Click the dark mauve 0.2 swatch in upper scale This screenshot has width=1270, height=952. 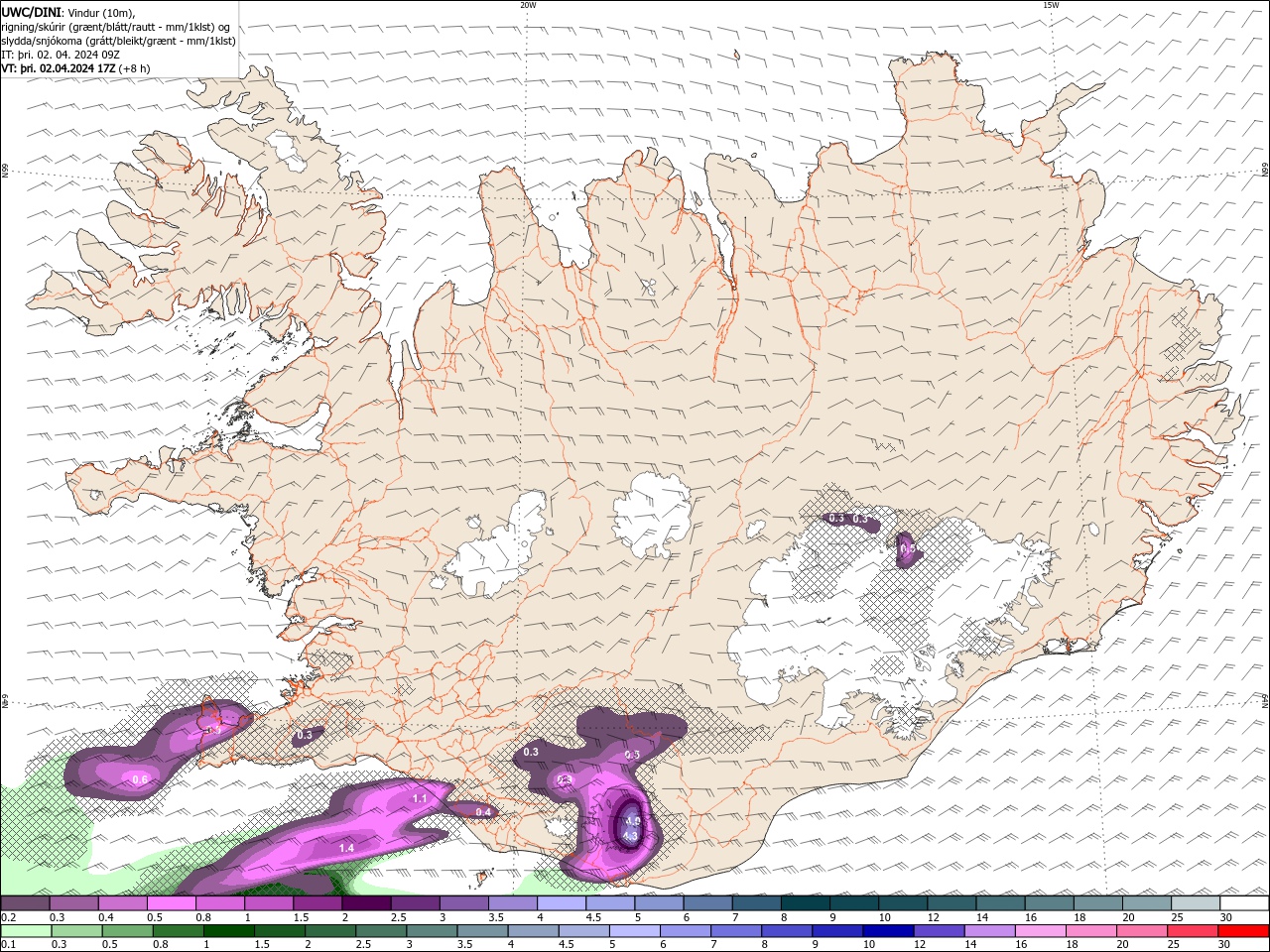click(26, 903)
